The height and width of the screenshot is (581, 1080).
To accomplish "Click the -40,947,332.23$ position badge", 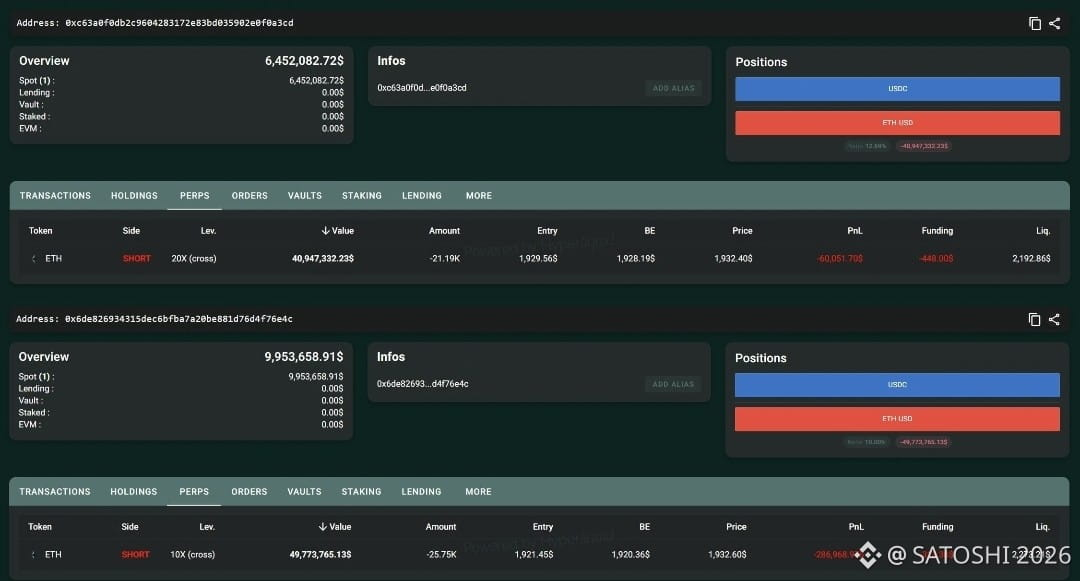I will [924, 146].
